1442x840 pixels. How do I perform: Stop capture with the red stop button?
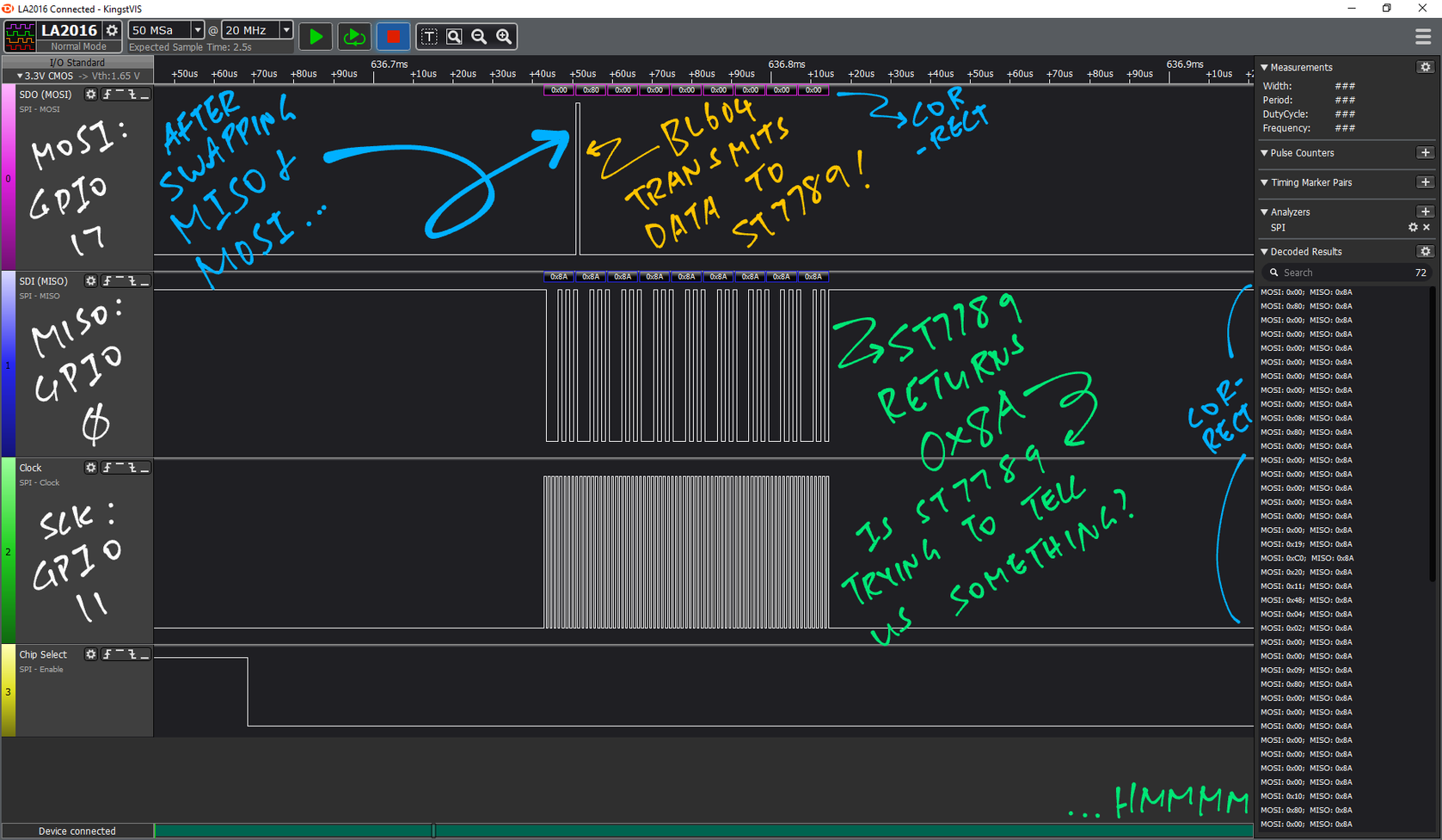click(x=393, y=37)
